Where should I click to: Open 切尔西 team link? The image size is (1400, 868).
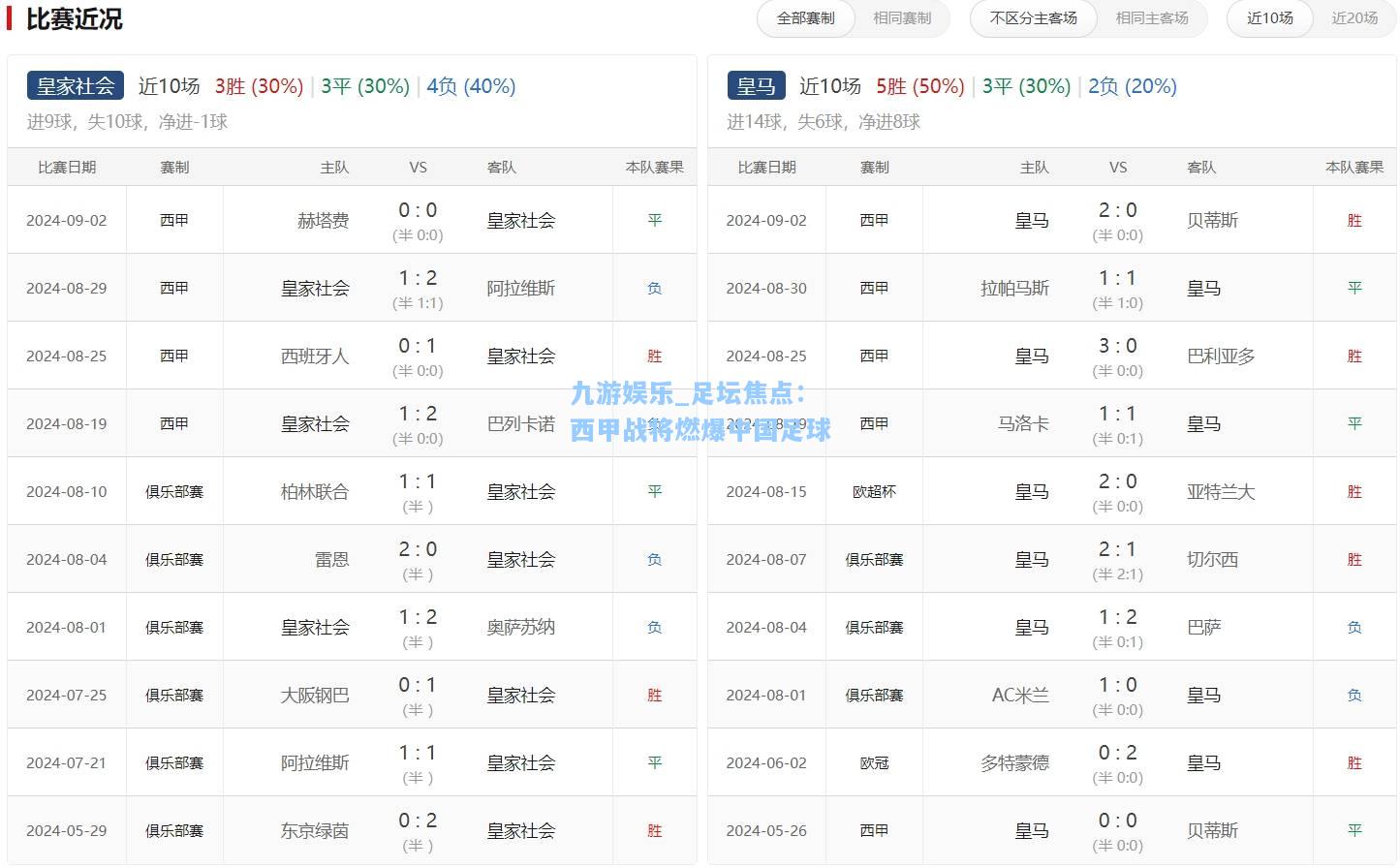pyautogui.click(x=1212, y=560)
